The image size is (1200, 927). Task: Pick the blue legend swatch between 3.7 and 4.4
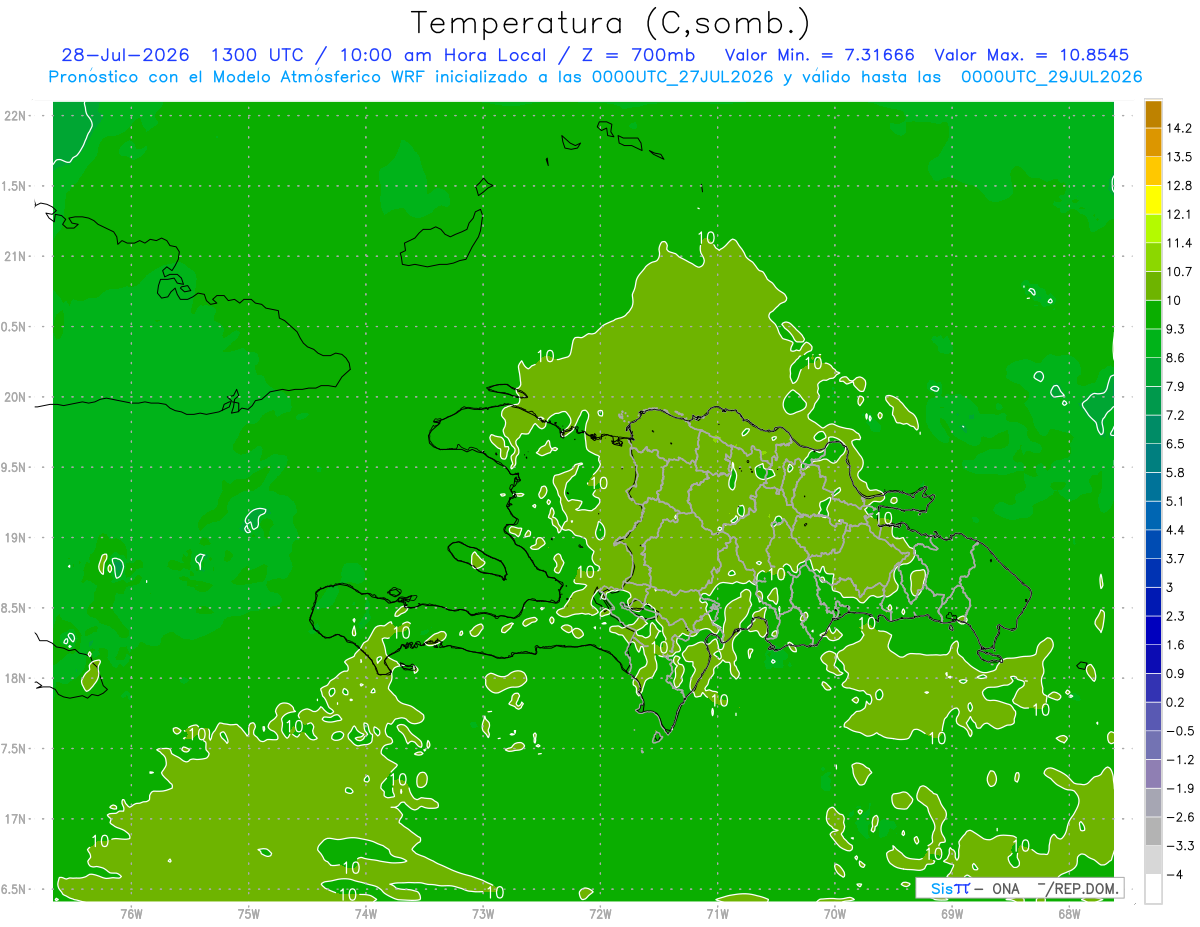click(x=1153, y=544)
